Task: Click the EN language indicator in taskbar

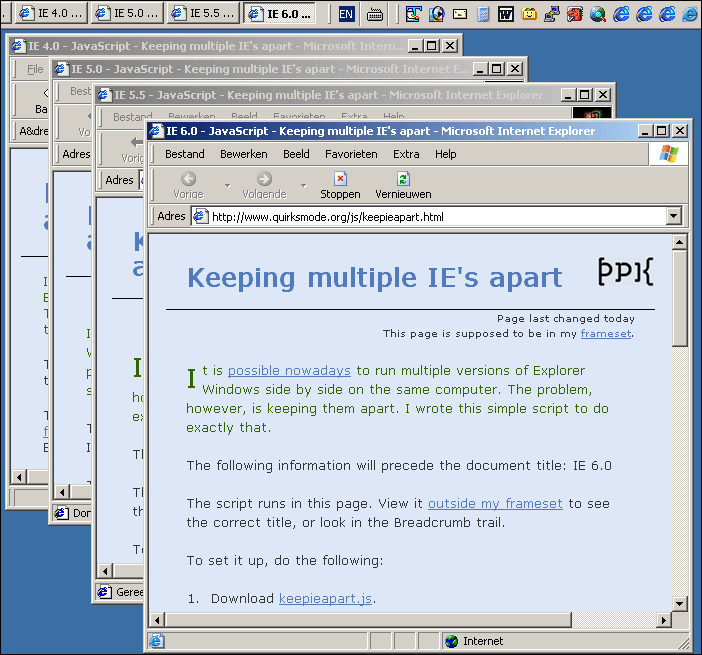Action: click(x=346, y=14)
